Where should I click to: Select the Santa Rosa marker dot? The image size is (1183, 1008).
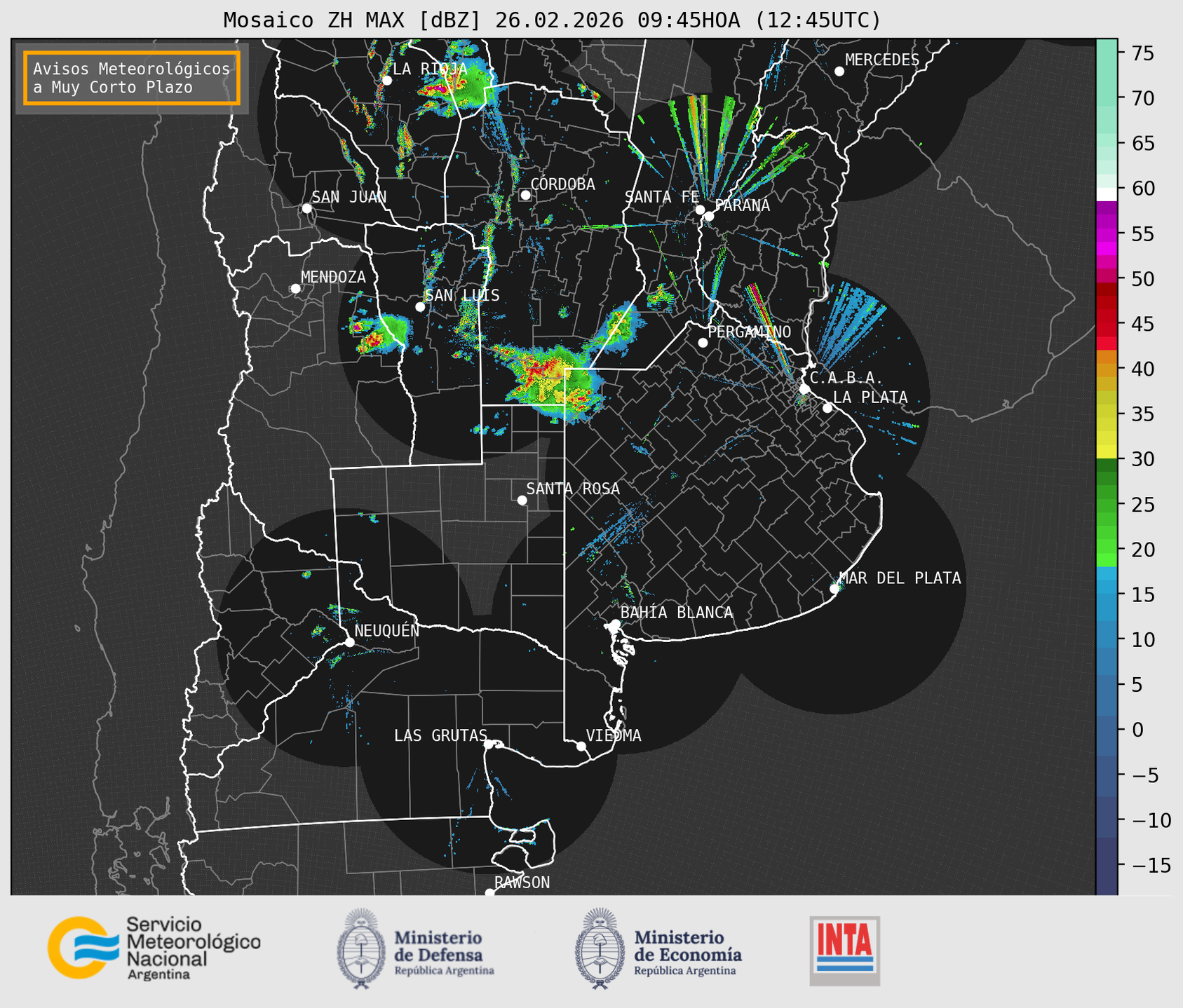click(522, 500)
